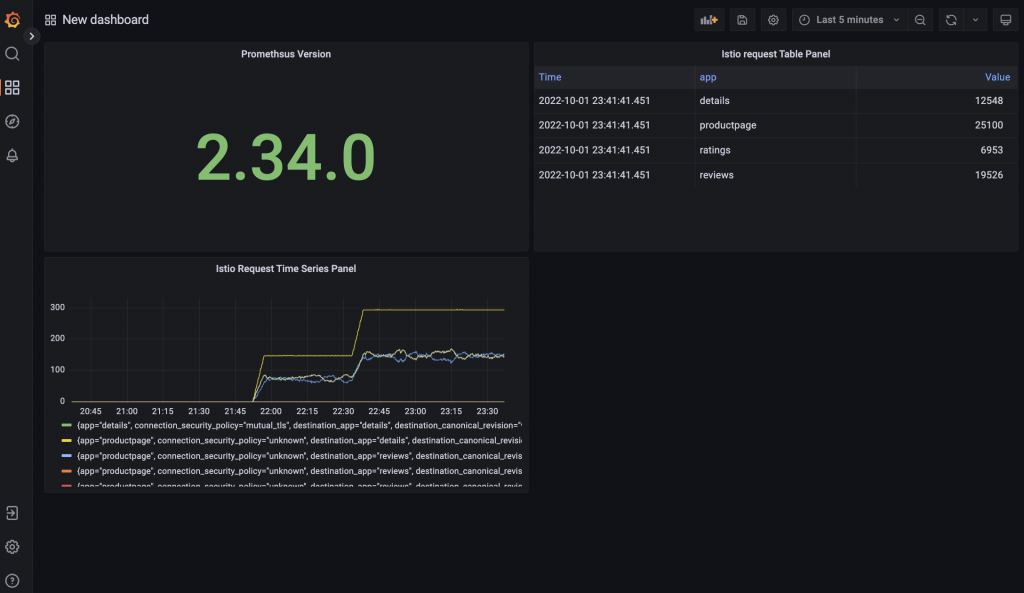Click the value 6953 in the table
Image resolution: width=1024 pixels, height=593 pixels.
pyautogui.click(x=991, y=150)
